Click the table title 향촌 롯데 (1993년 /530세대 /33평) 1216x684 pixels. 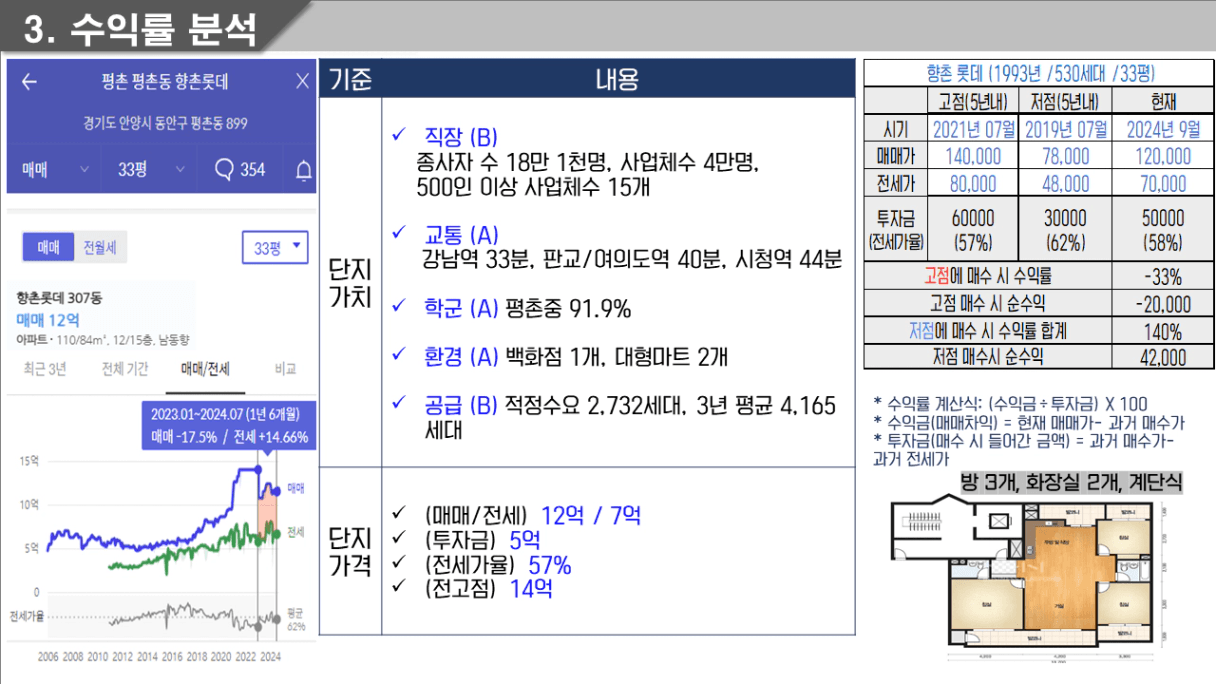[1040, 73]
